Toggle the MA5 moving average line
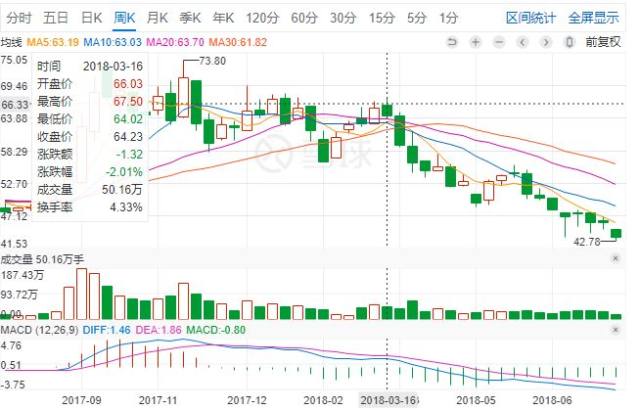 [52, 41]
